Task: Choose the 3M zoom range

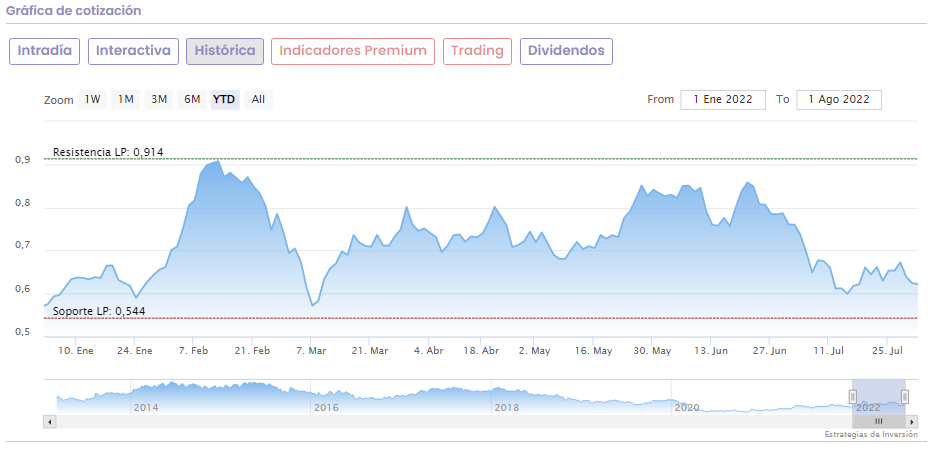Action: [x=159, y=99]
